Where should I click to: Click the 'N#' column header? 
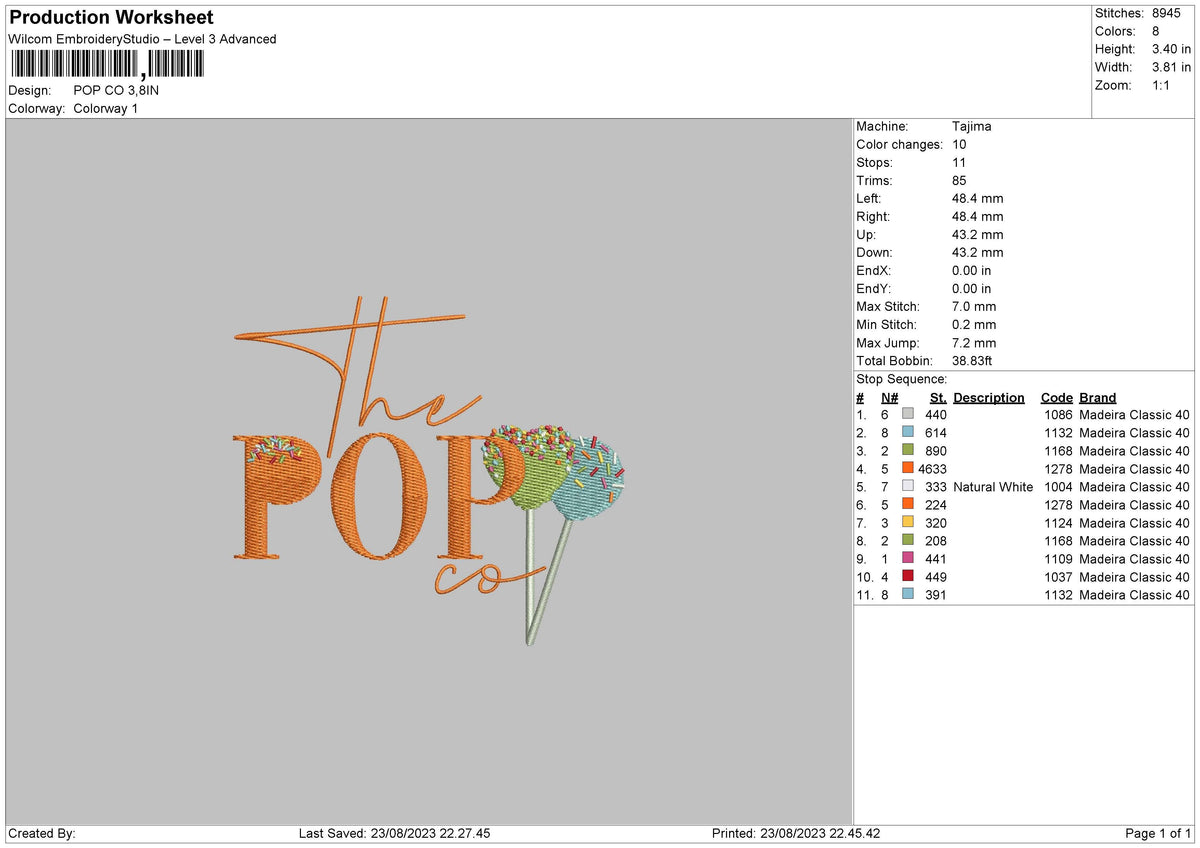click(x=889, y=398)
